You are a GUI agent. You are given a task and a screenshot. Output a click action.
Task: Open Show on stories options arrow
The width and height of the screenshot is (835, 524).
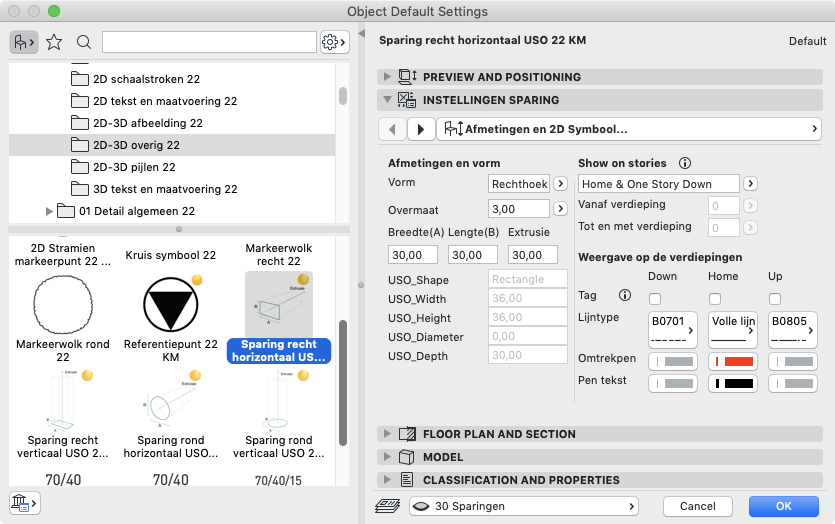point(750,184)
